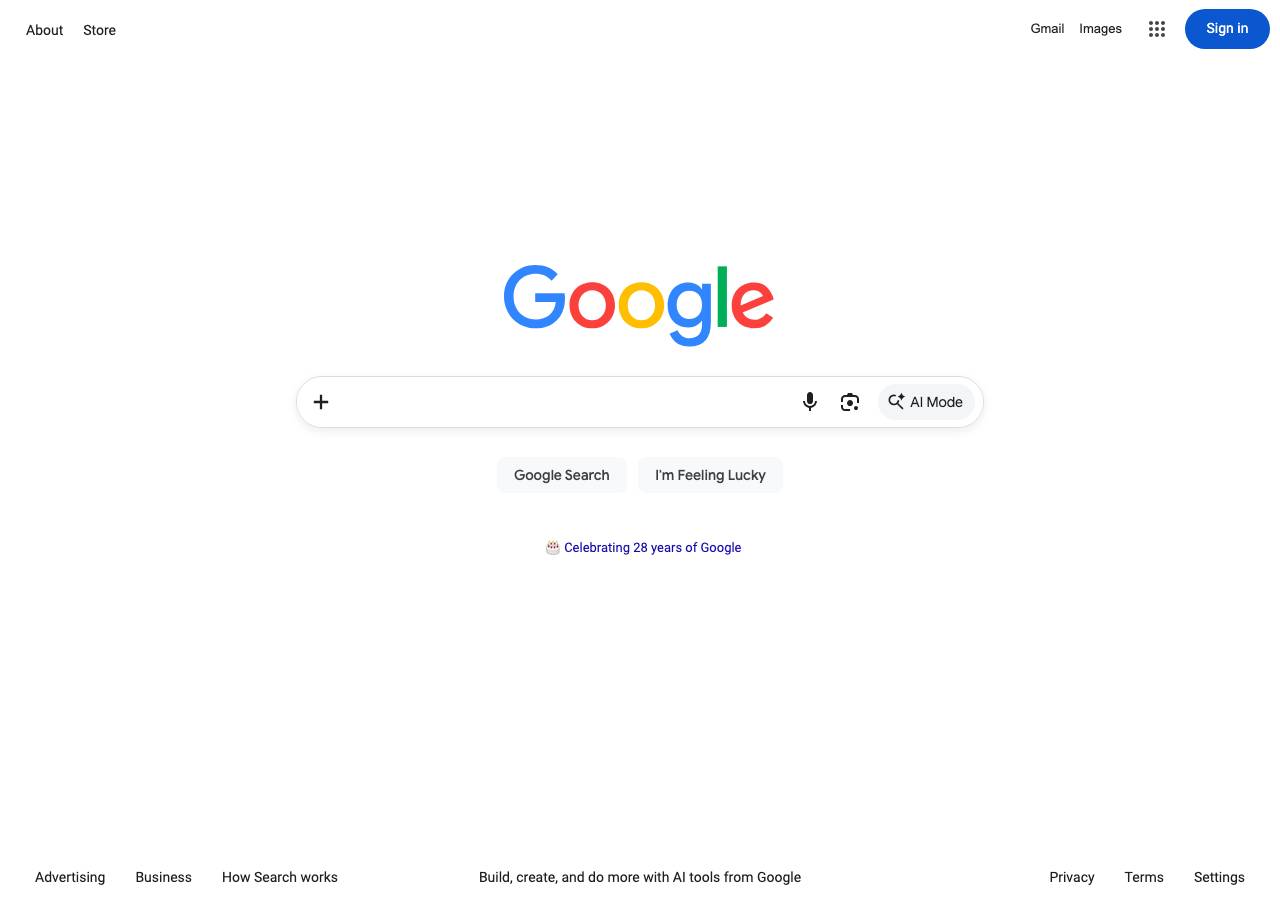Activate AI Mode in the search bar
This screenshot has width=1280, height=900.
pos(926,402)
